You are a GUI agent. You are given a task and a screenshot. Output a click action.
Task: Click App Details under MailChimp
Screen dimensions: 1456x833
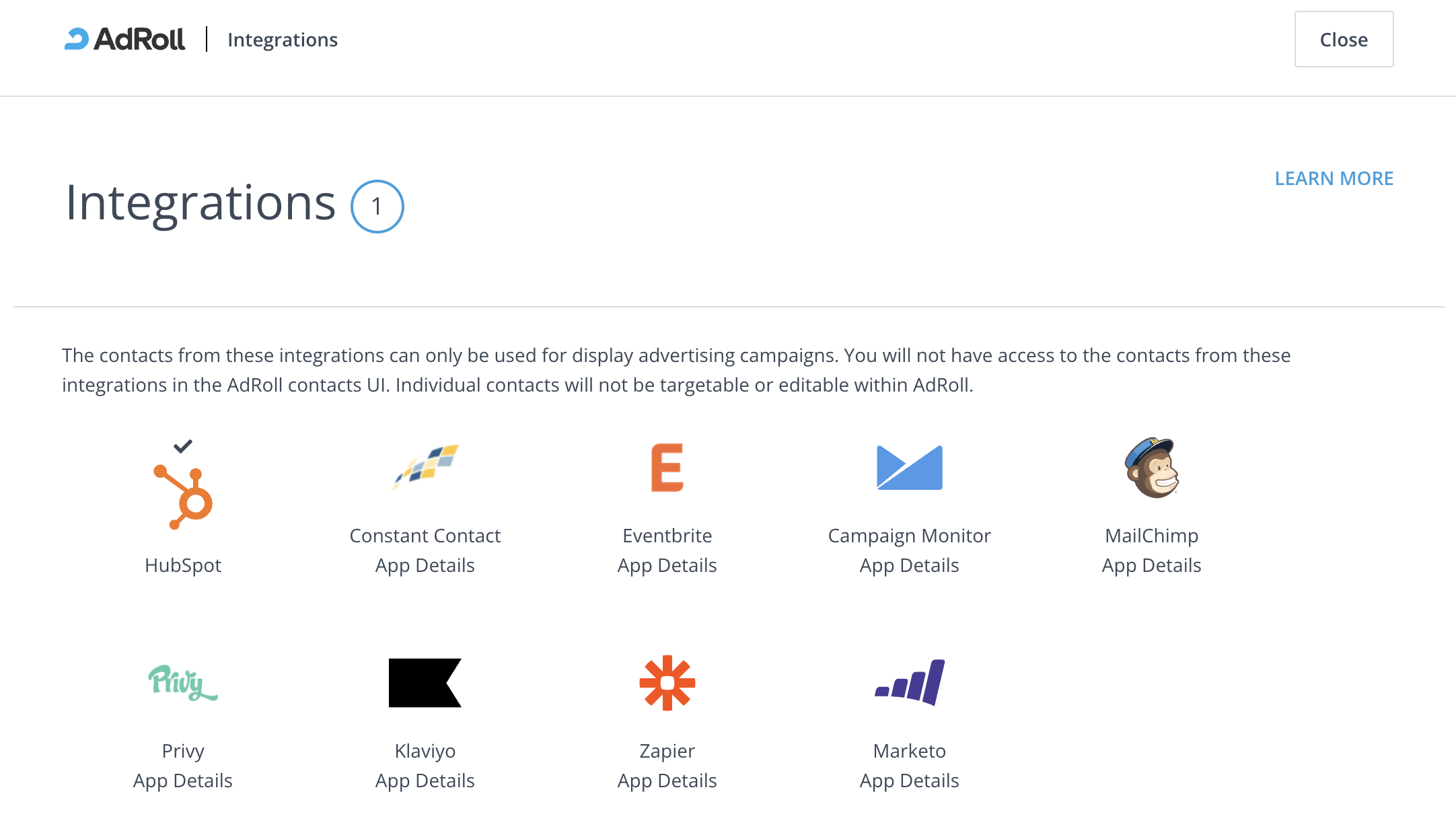(1151, 565)
